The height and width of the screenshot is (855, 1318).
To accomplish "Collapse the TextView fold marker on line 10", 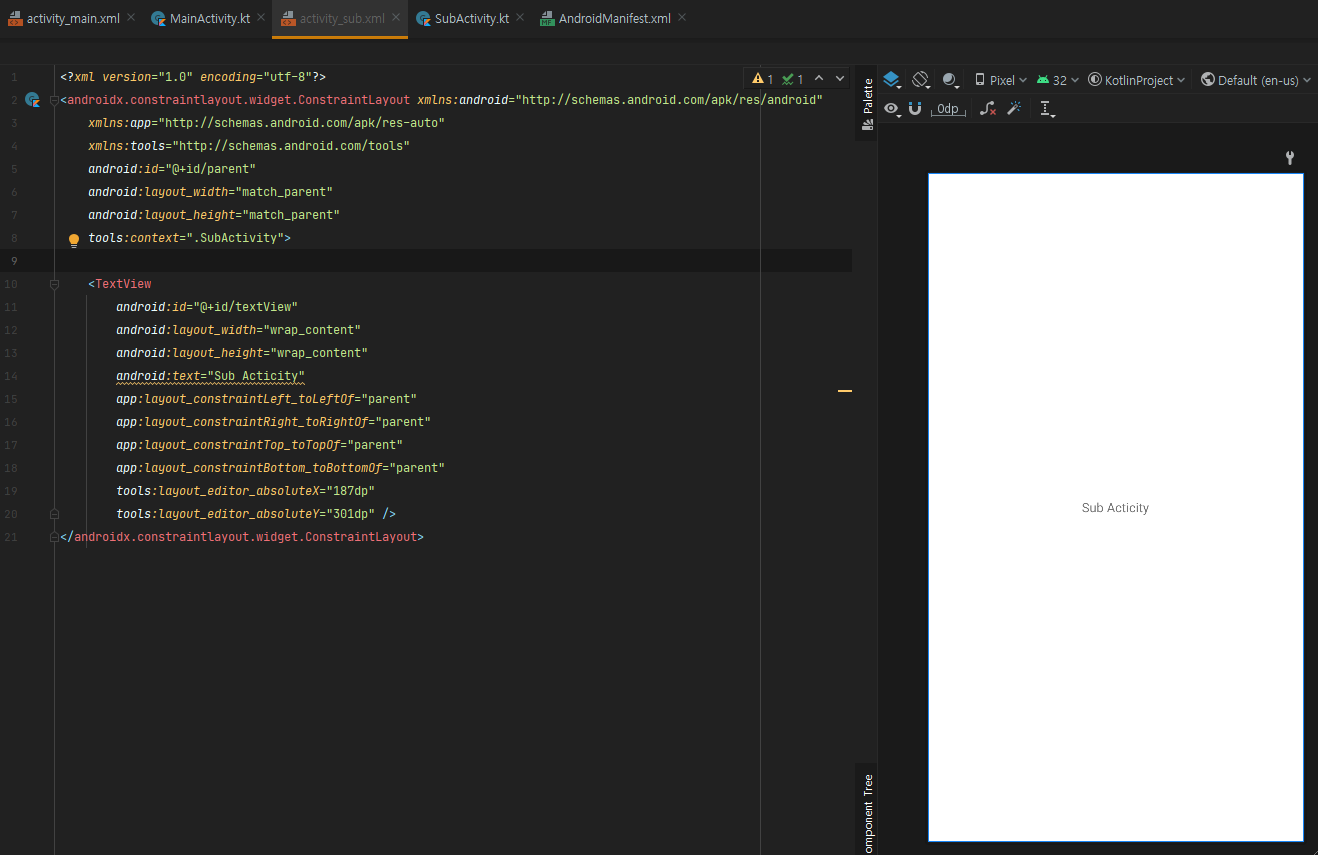I will [x=55, y=284].
